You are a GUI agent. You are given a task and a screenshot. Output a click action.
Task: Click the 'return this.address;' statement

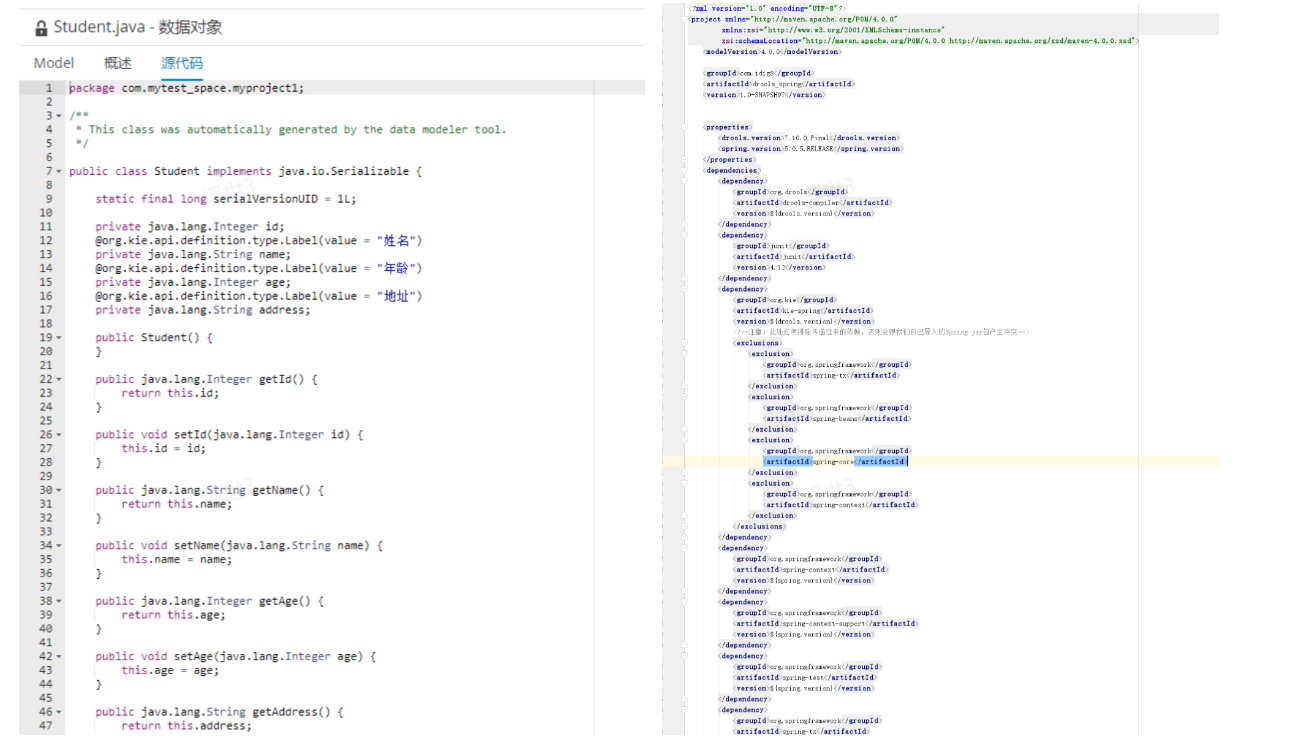187,727
